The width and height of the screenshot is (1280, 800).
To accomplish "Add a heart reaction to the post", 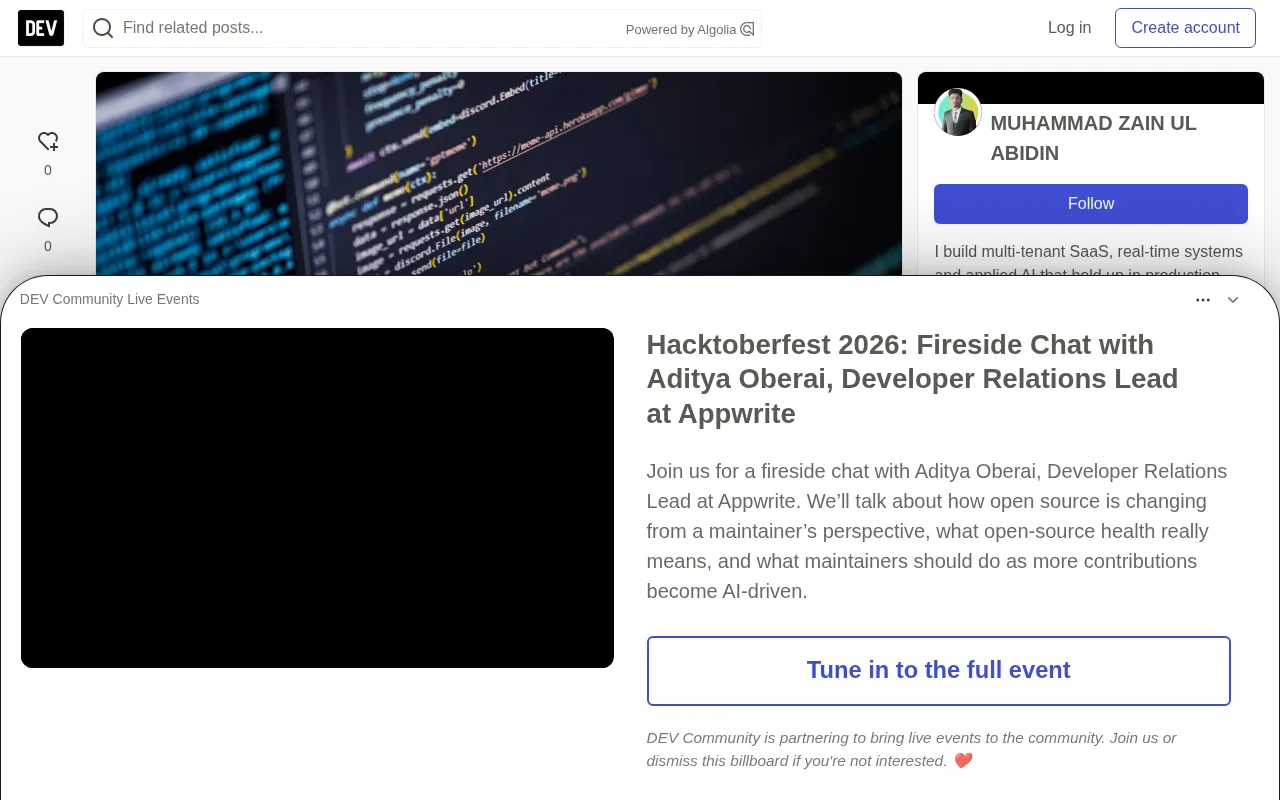I will (x=48, y=142).
